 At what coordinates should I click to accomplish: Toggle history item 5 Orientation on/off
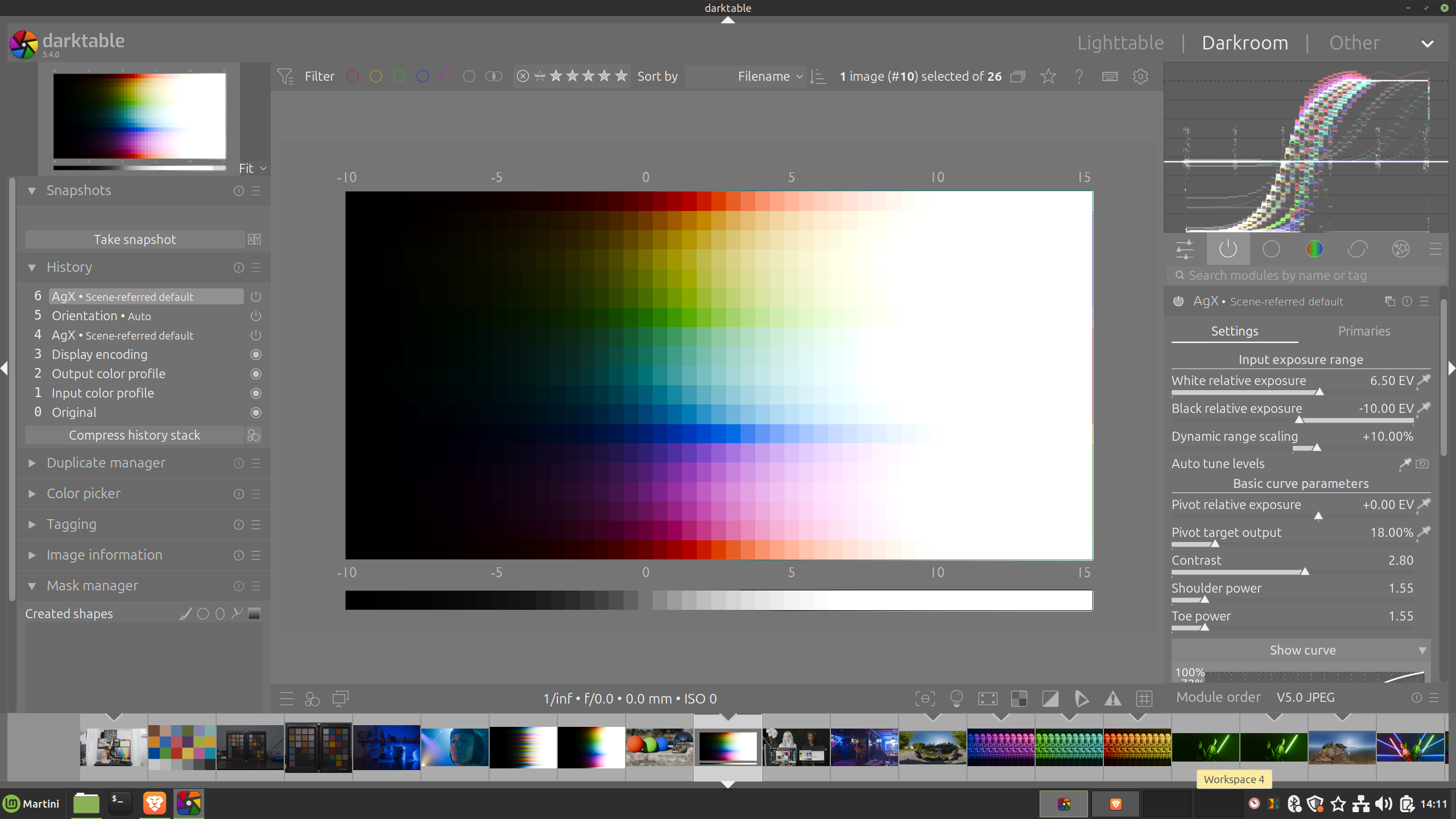pyautogui.click(x=256, y=316)
